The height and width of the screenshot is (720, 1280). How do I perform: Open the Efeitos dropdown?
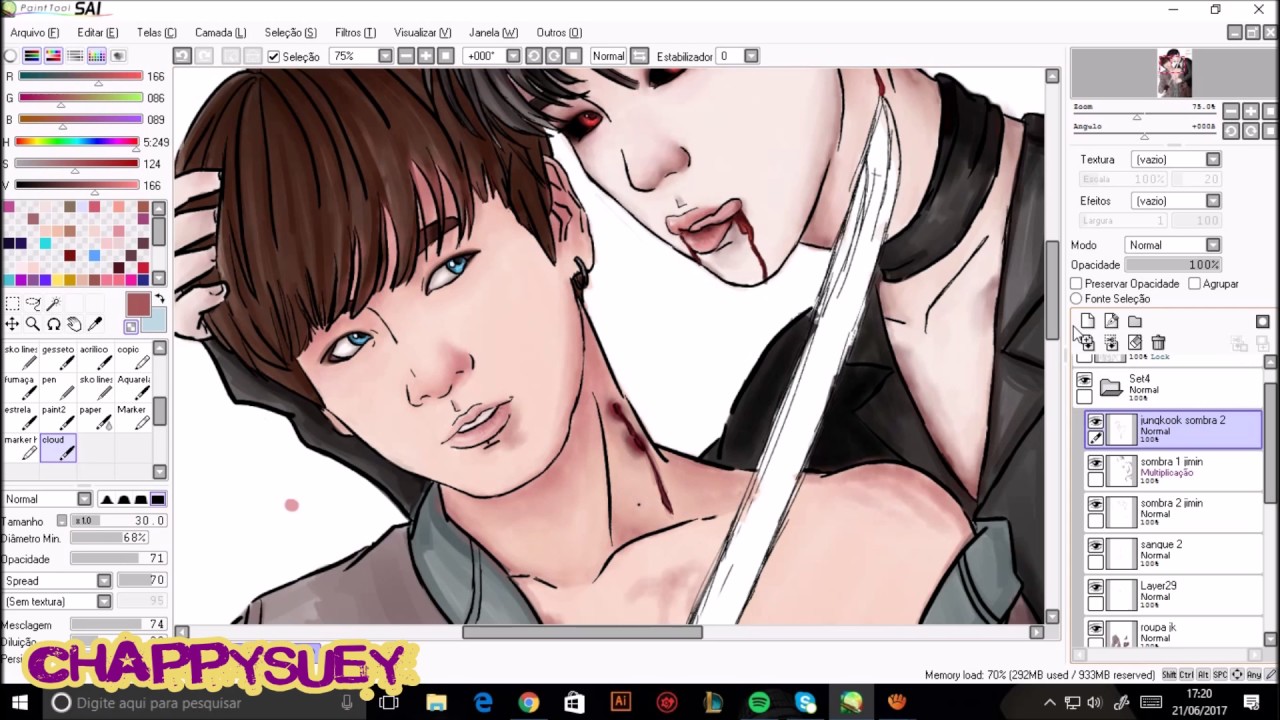(1213, 201)
